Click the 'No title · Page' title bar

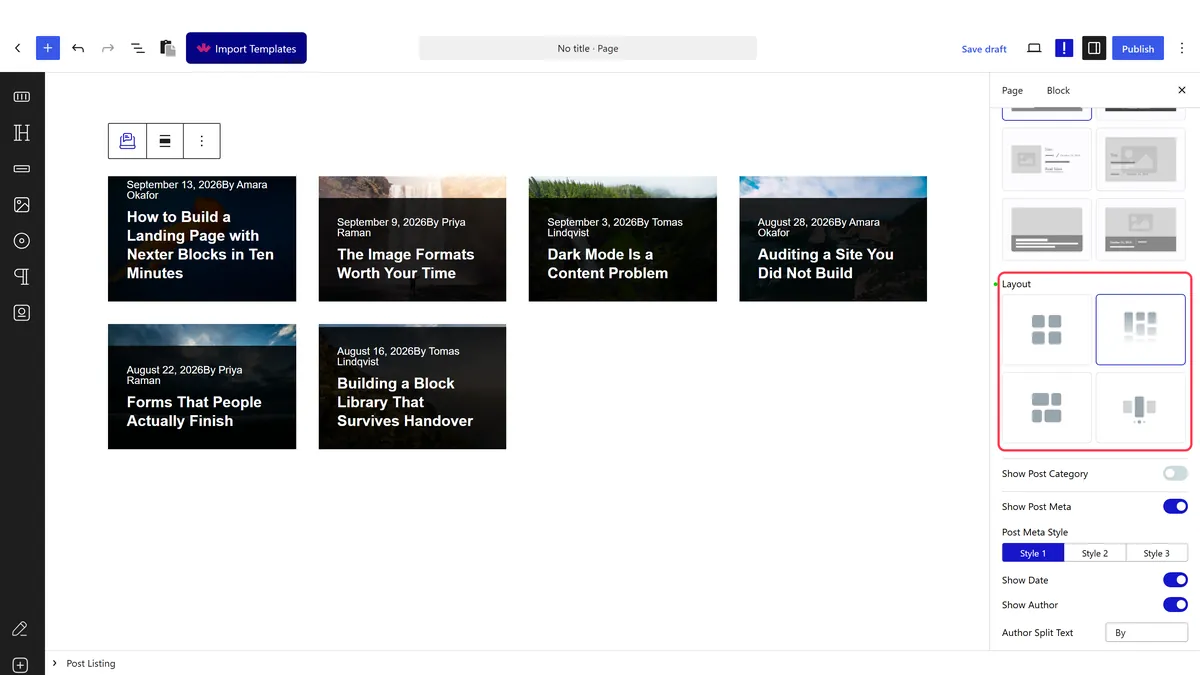tap(588, 48)
